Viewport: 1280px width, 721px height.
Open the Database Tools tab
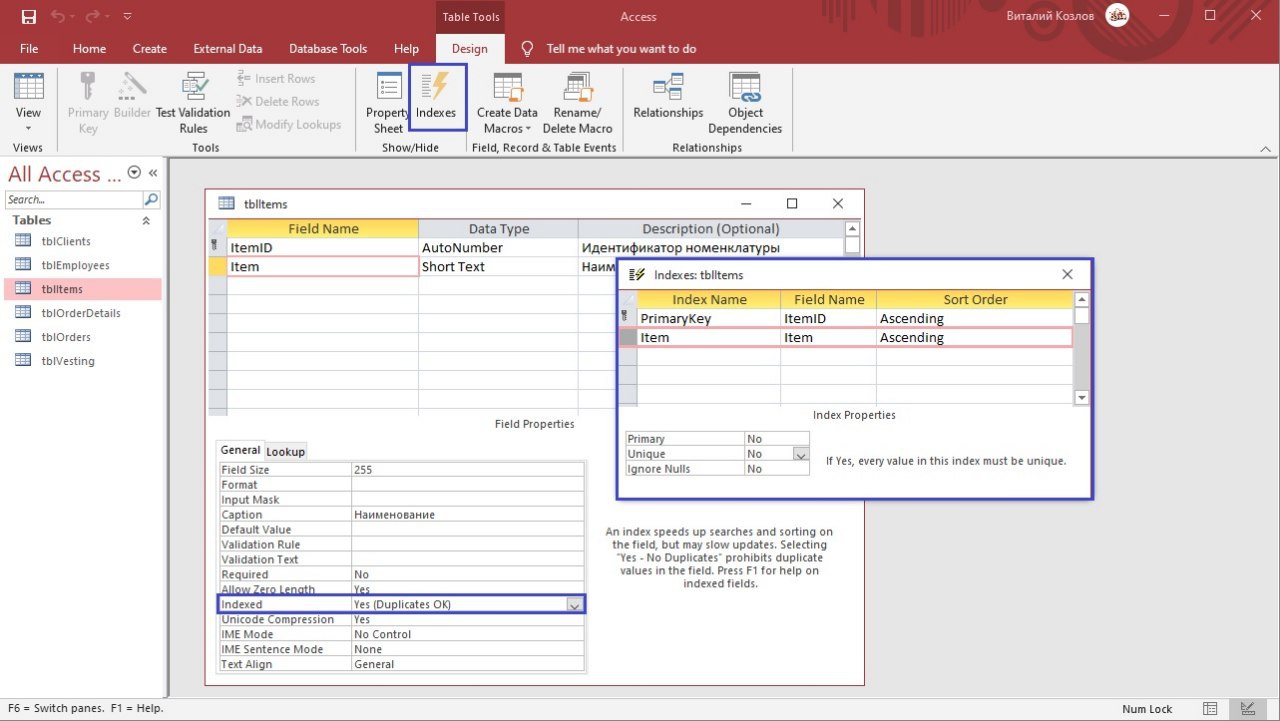[328, 48]
